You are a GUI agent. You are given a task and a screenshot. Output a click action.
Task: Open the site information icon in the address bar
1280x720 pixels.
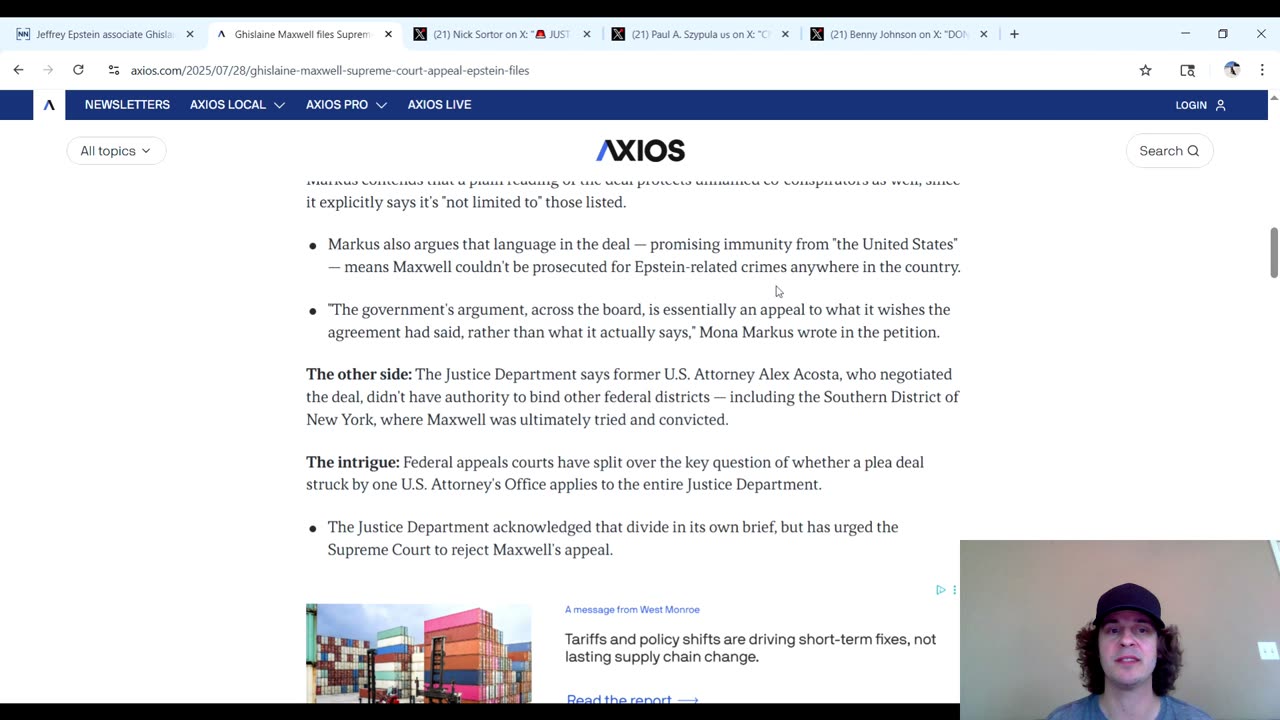[113, 70]
